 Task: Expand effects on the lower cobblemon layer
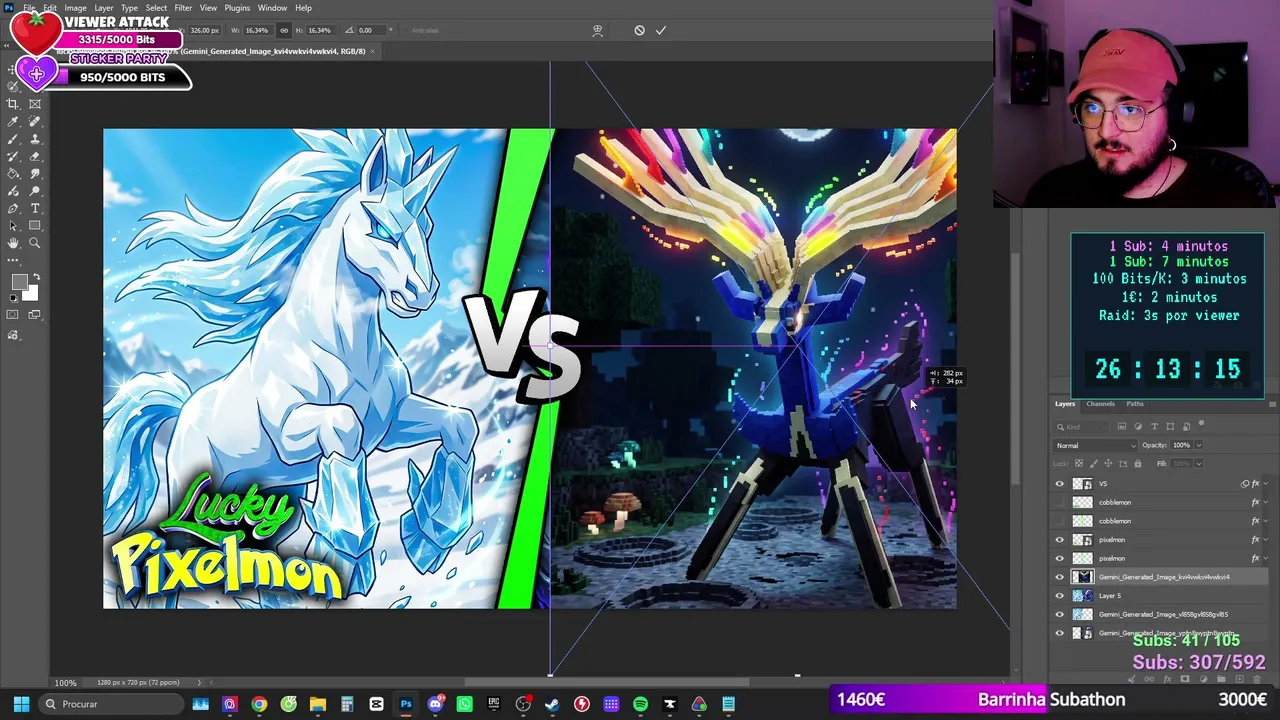1266,521
